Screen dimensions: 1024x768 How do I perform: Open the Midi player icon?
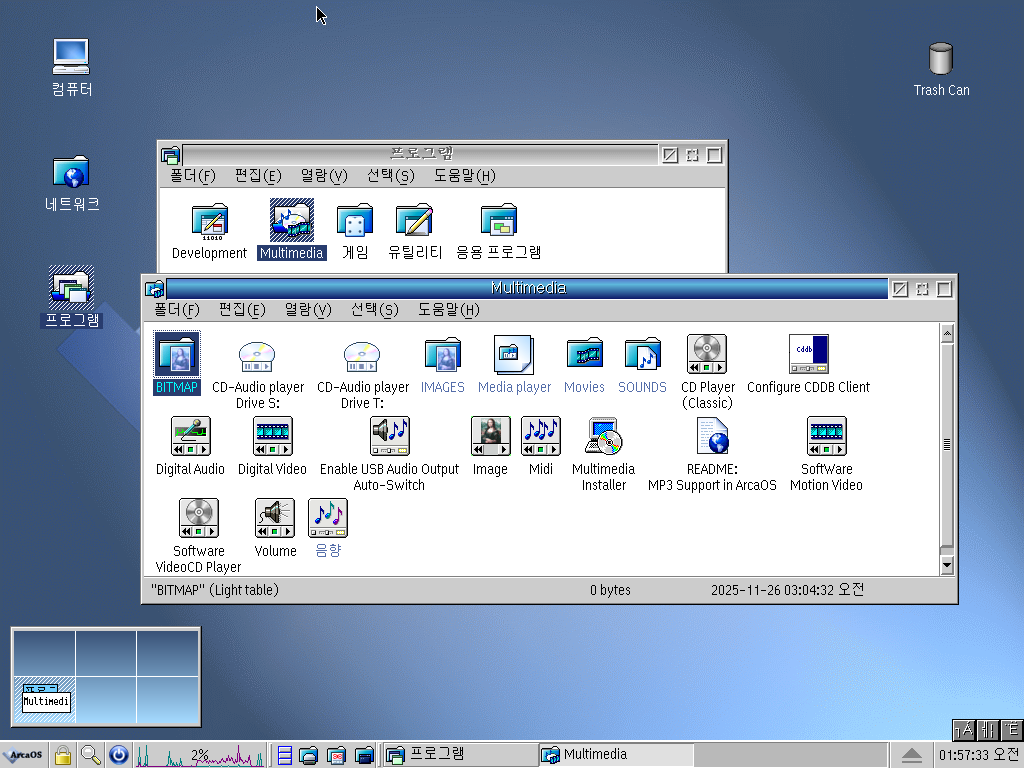(540, 437)
